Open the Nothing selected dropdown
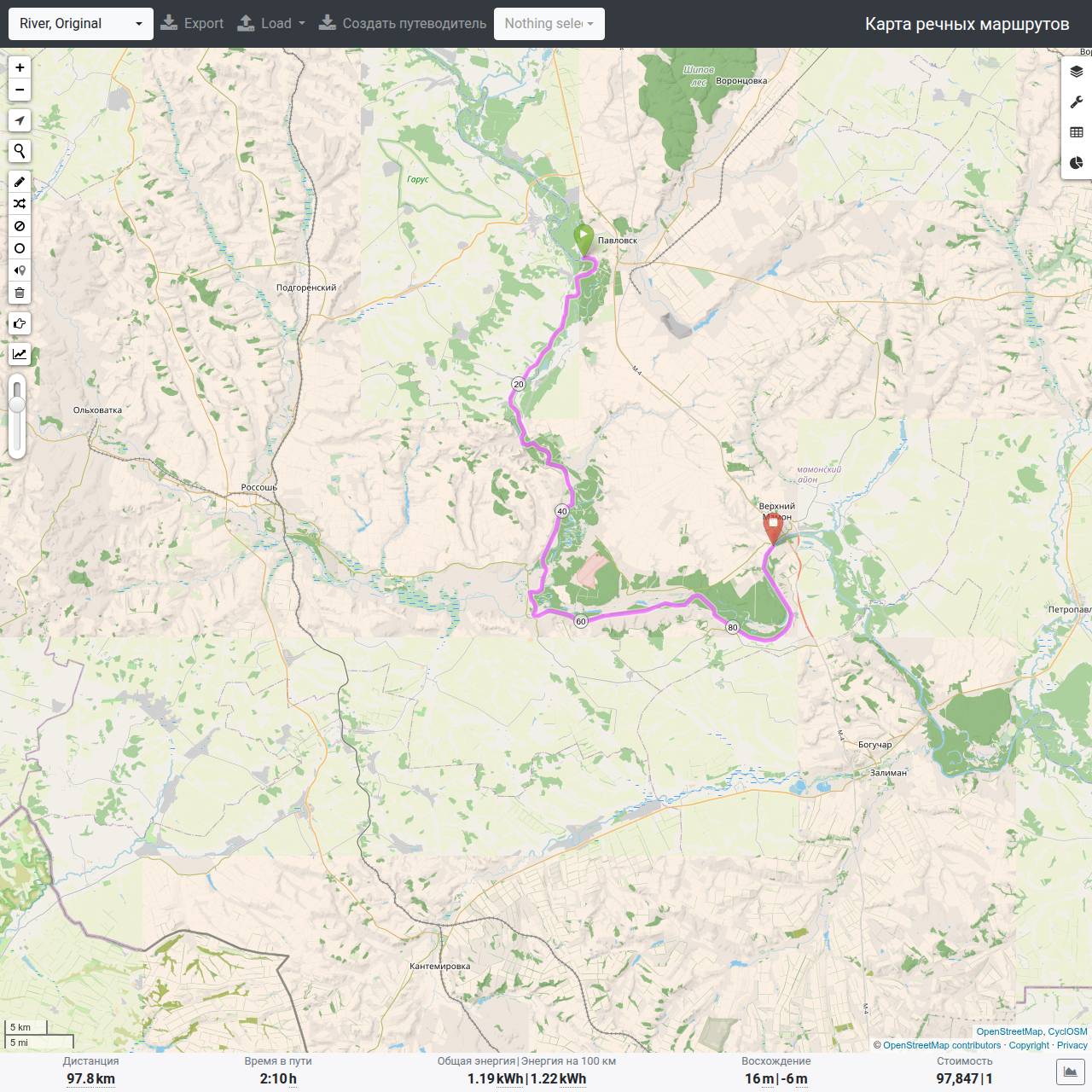 pos(549,24)
